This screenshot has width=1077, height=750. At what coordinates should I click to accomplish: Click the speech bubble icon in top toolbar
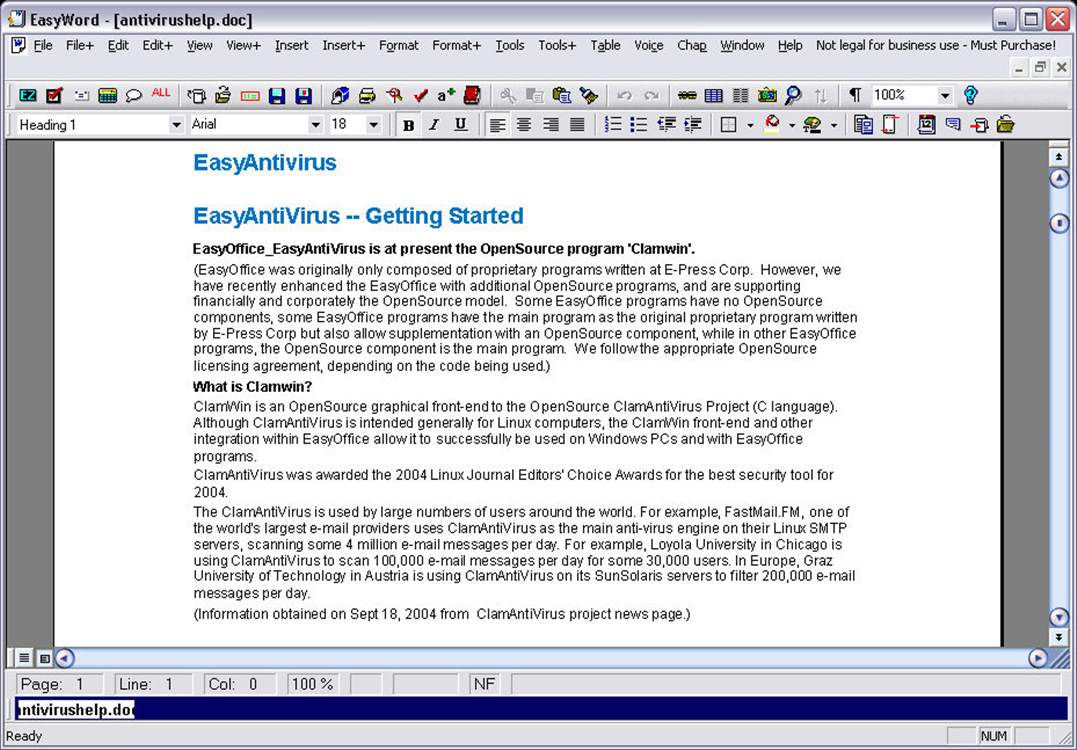[x=133, y=95]
